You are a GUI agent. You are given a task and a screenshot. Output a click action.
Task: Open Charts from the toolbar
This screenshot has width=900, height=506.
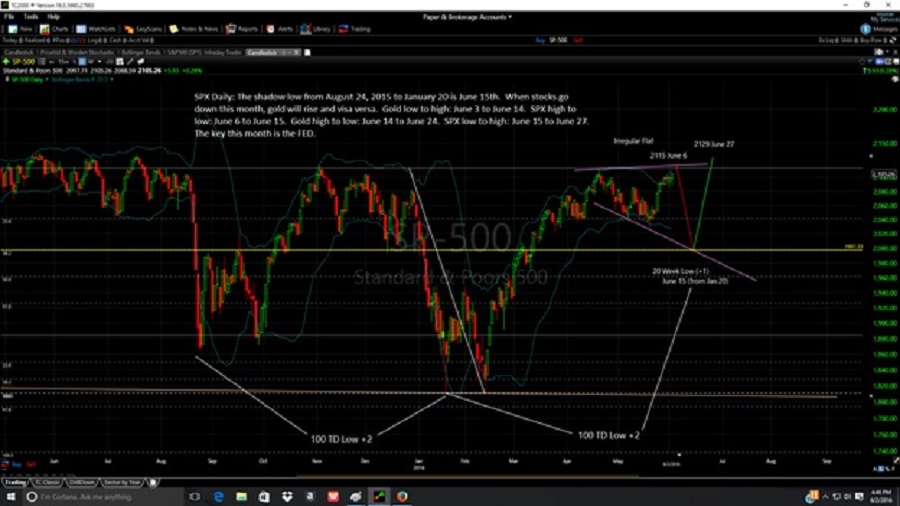coord(55,29)
